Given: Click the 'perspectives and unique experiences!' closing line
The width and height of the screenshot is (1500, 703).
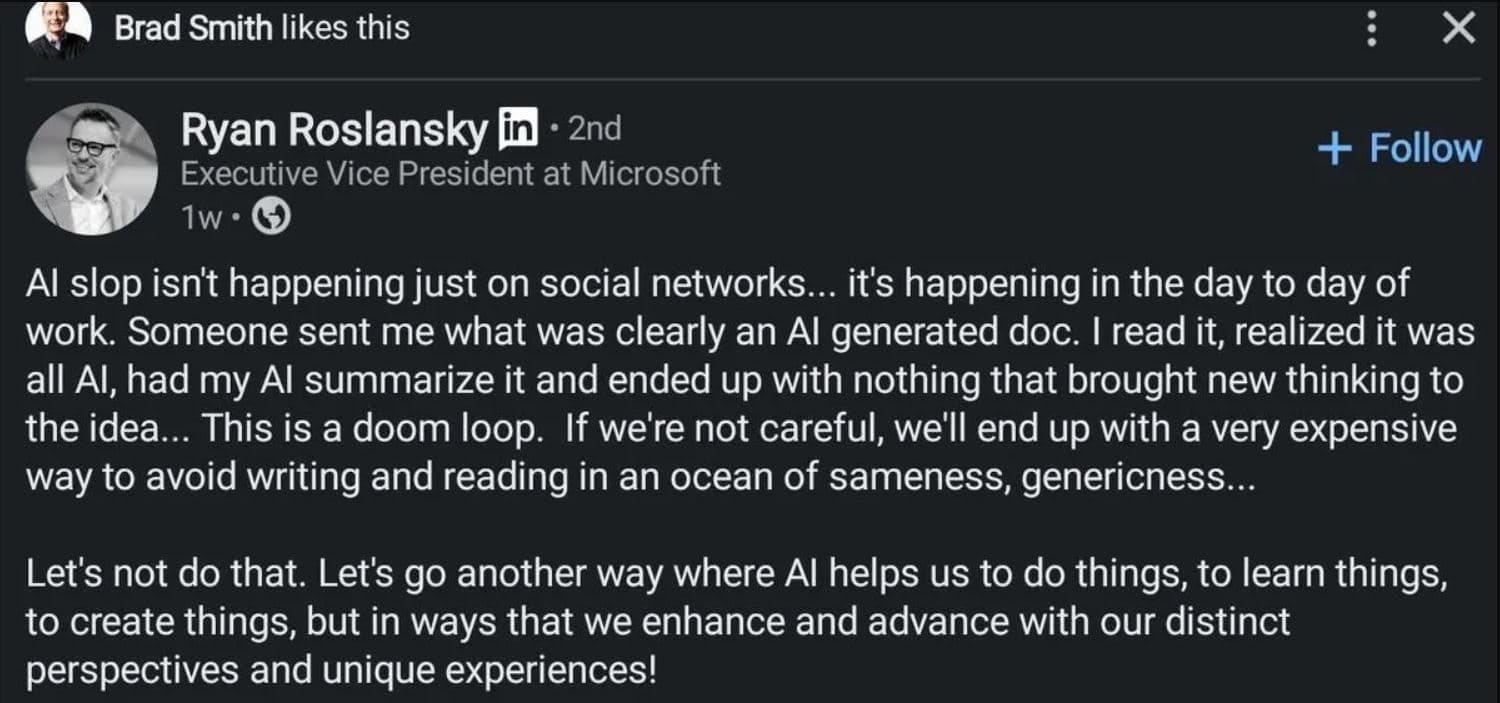Looking at the screenshot, I should 341,670.
